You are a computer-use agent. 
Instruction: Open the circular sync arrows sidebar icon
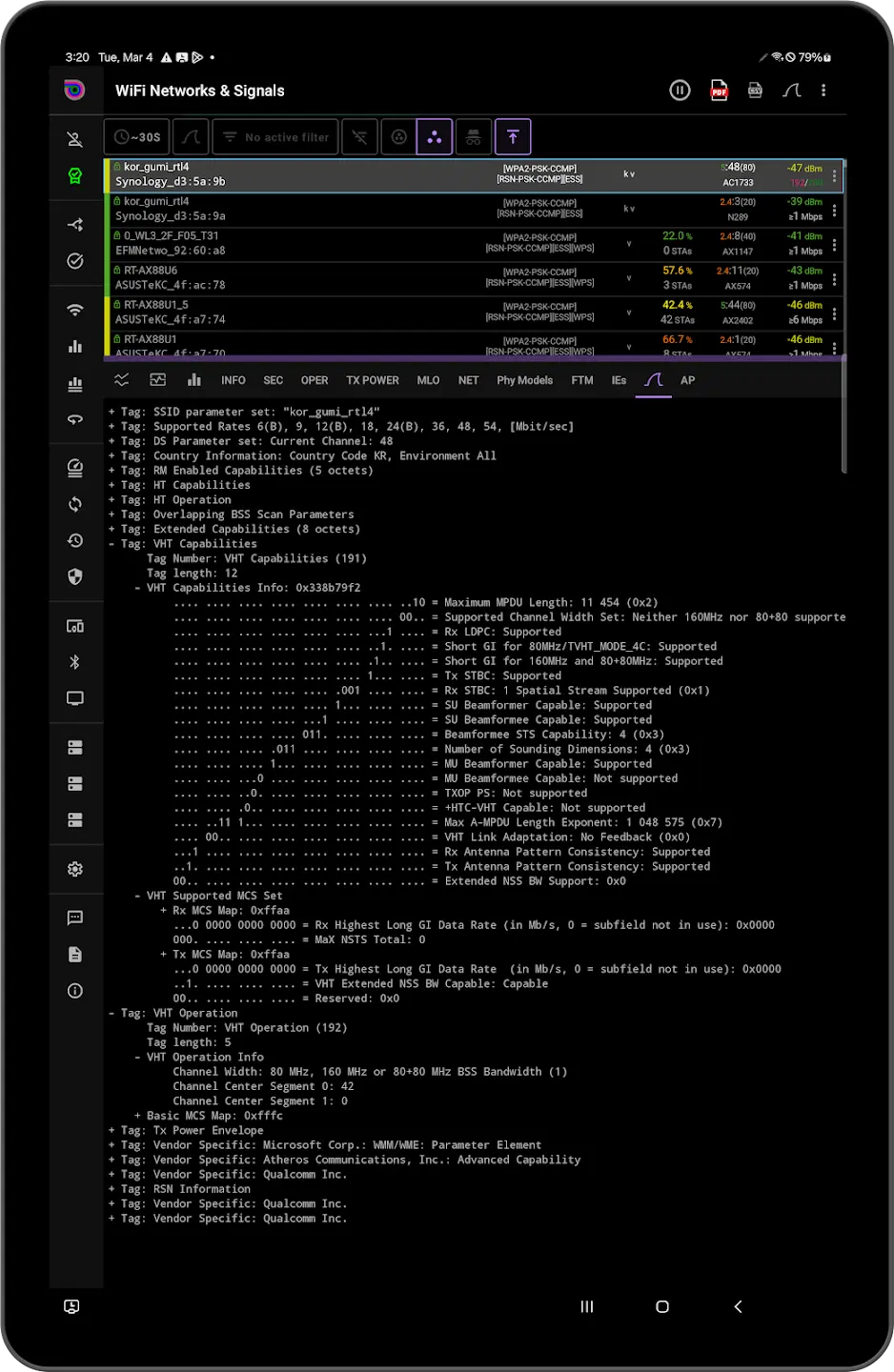pos(75,504)
